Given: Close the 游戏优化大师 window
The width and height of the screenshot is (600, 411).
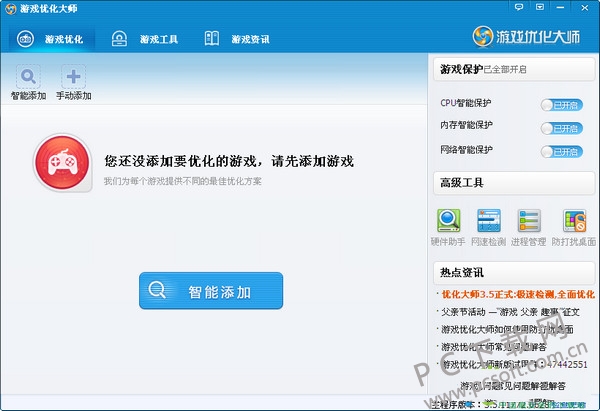Looking at the screenshot, I should (x=585, y=7).
